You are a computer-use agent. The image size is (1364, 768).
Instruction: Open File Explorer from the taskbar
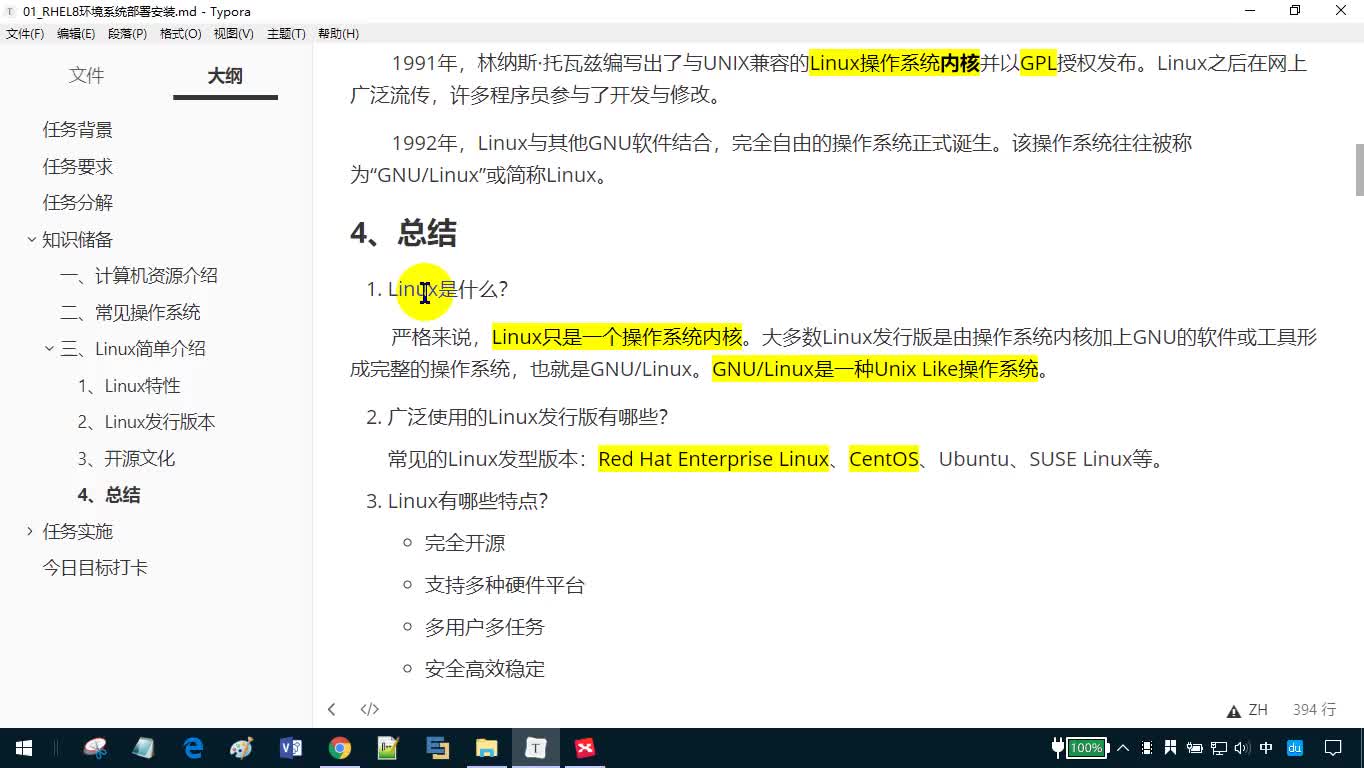(486, 748)
